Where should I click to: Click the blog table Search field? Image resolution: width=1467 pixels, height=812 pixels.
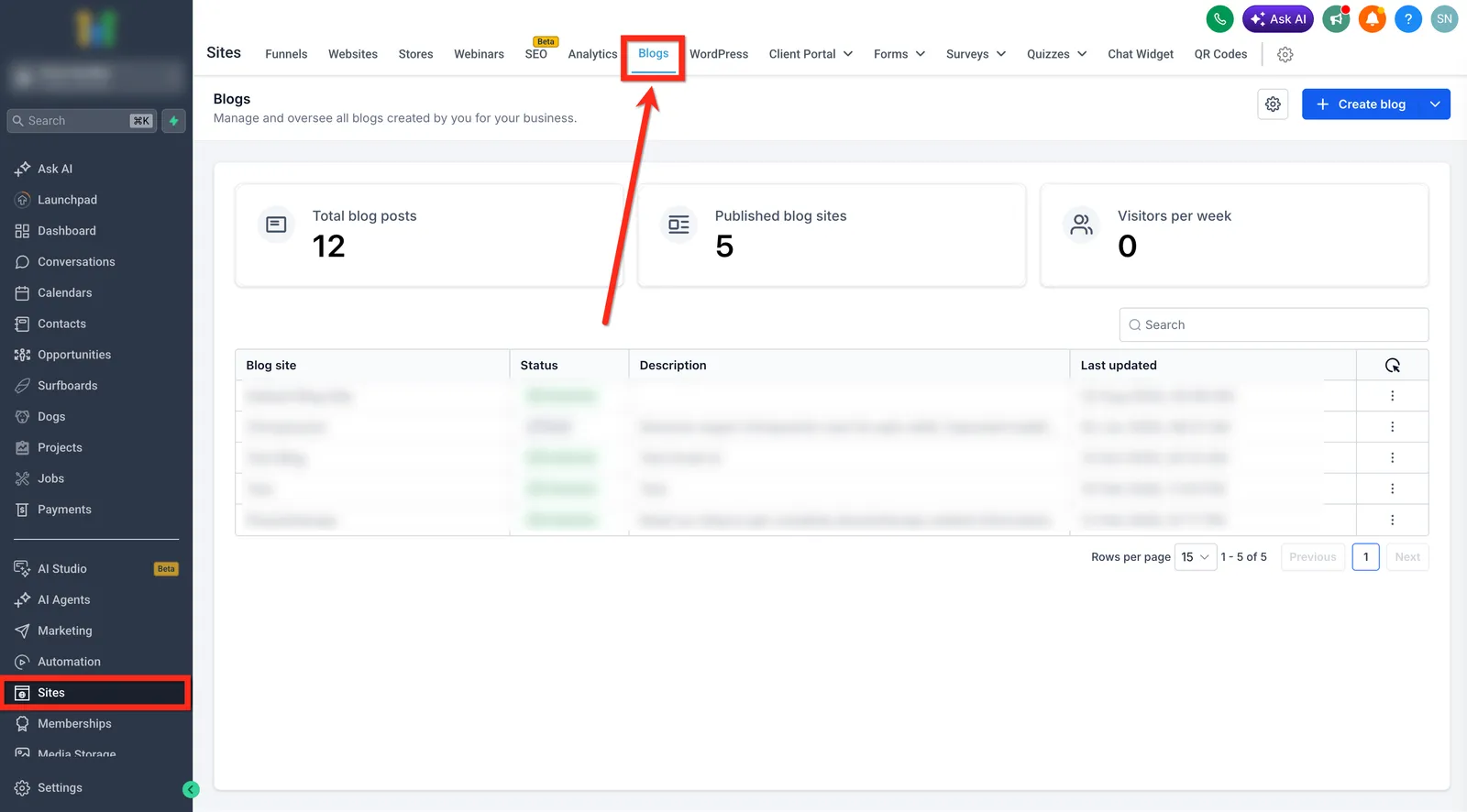click(x=1274, y=325)
